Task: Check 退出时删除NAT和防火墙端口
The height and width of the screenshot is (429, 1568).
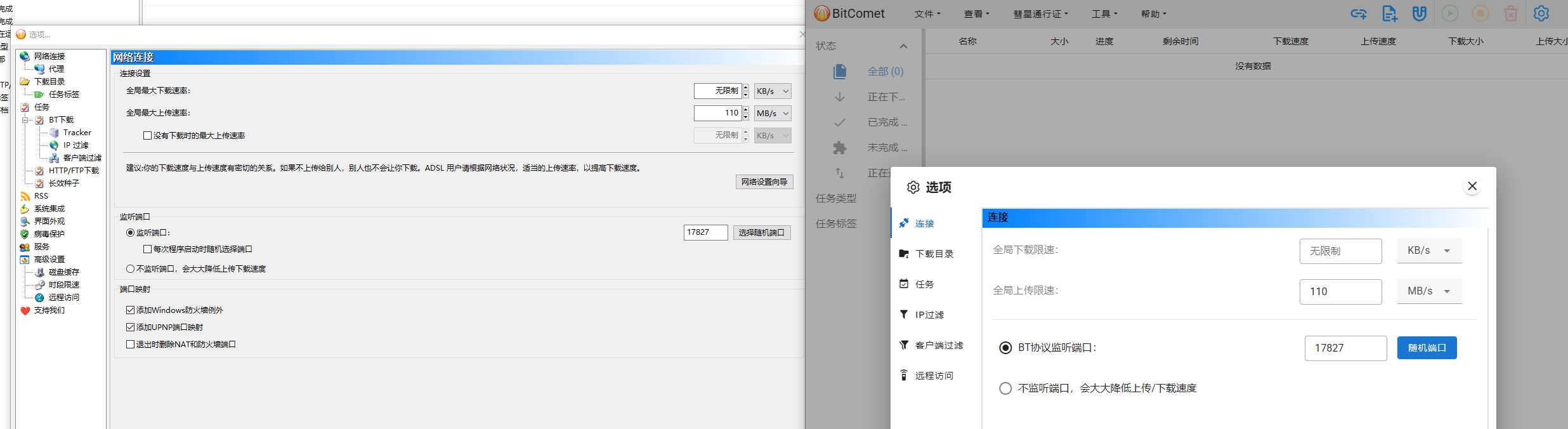Action: [x=130, y=345]
